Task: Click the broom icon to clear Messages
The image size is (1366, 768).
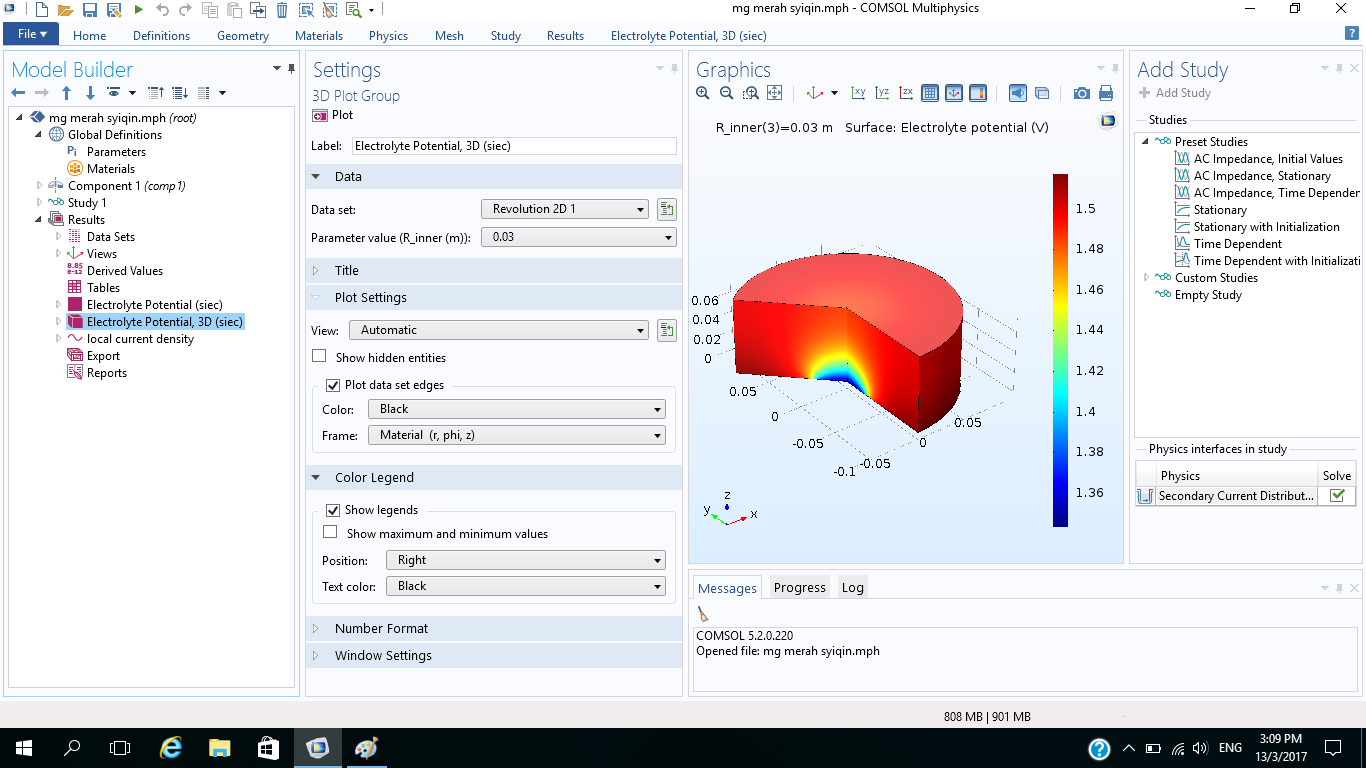Action: click(704, 614)
